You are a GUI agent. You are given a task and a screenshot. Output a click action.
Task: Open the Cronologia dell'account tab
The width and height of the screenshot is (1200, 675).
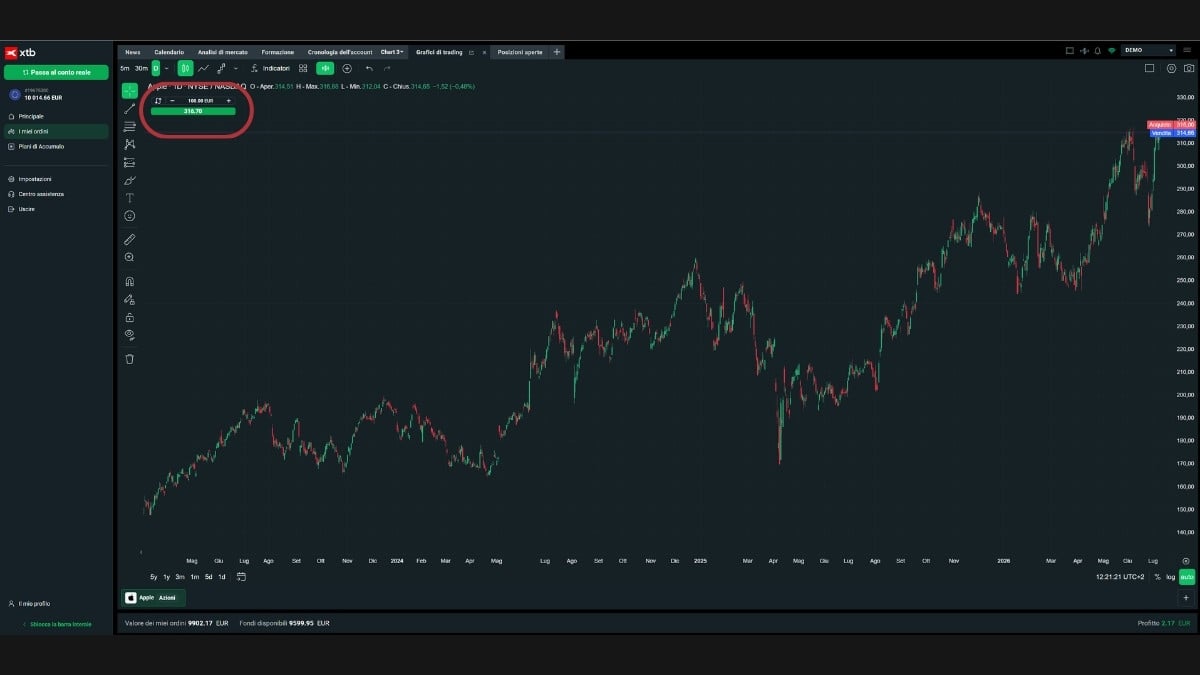coord(340,52)
